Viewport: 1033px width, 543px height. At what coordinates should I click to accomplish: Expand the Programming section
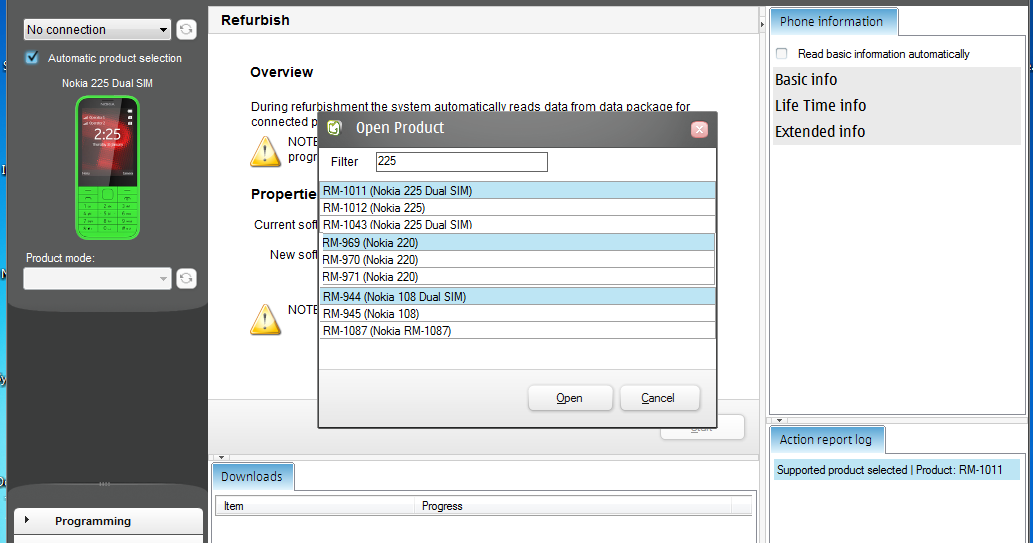[x=109, y=521]
